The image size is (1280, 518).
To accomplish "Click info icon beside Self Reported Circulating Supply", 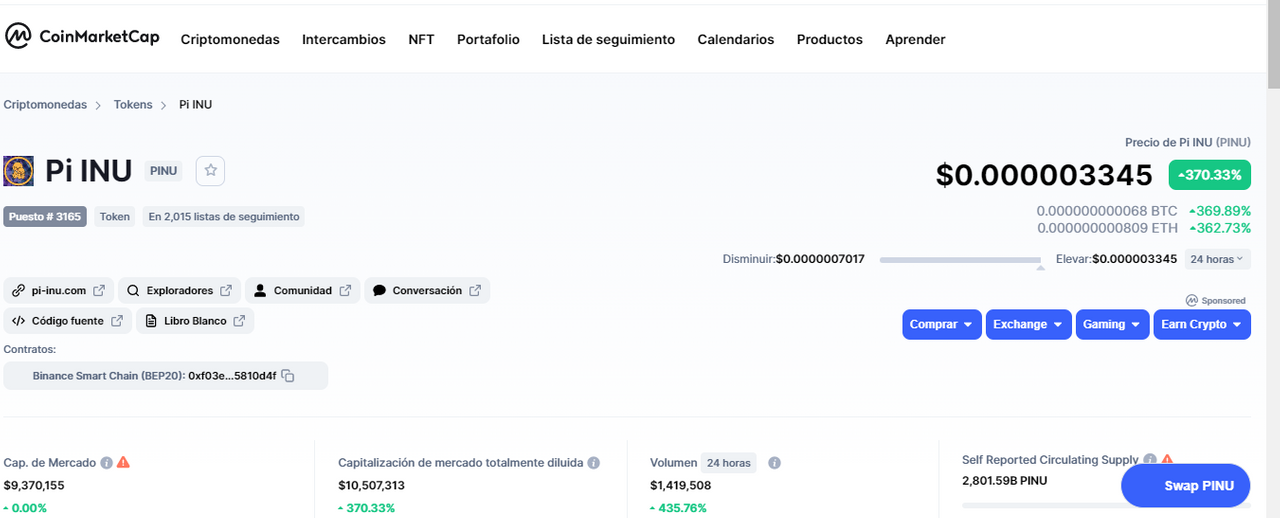I will pyautogui.click(x=1150, y=460).
